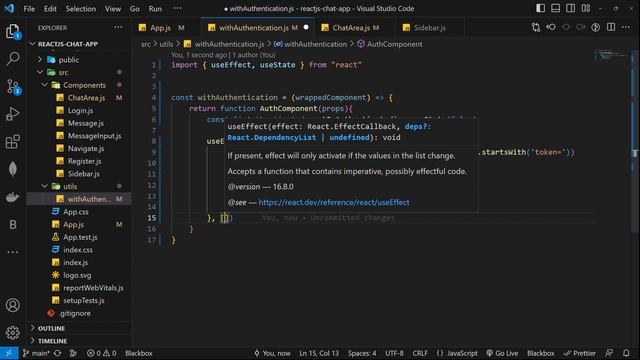Open Explorer views and more actions ellipsis
The width and height of the screenshot is (640, 360).
pyautogui.click(x=118, y=27)
